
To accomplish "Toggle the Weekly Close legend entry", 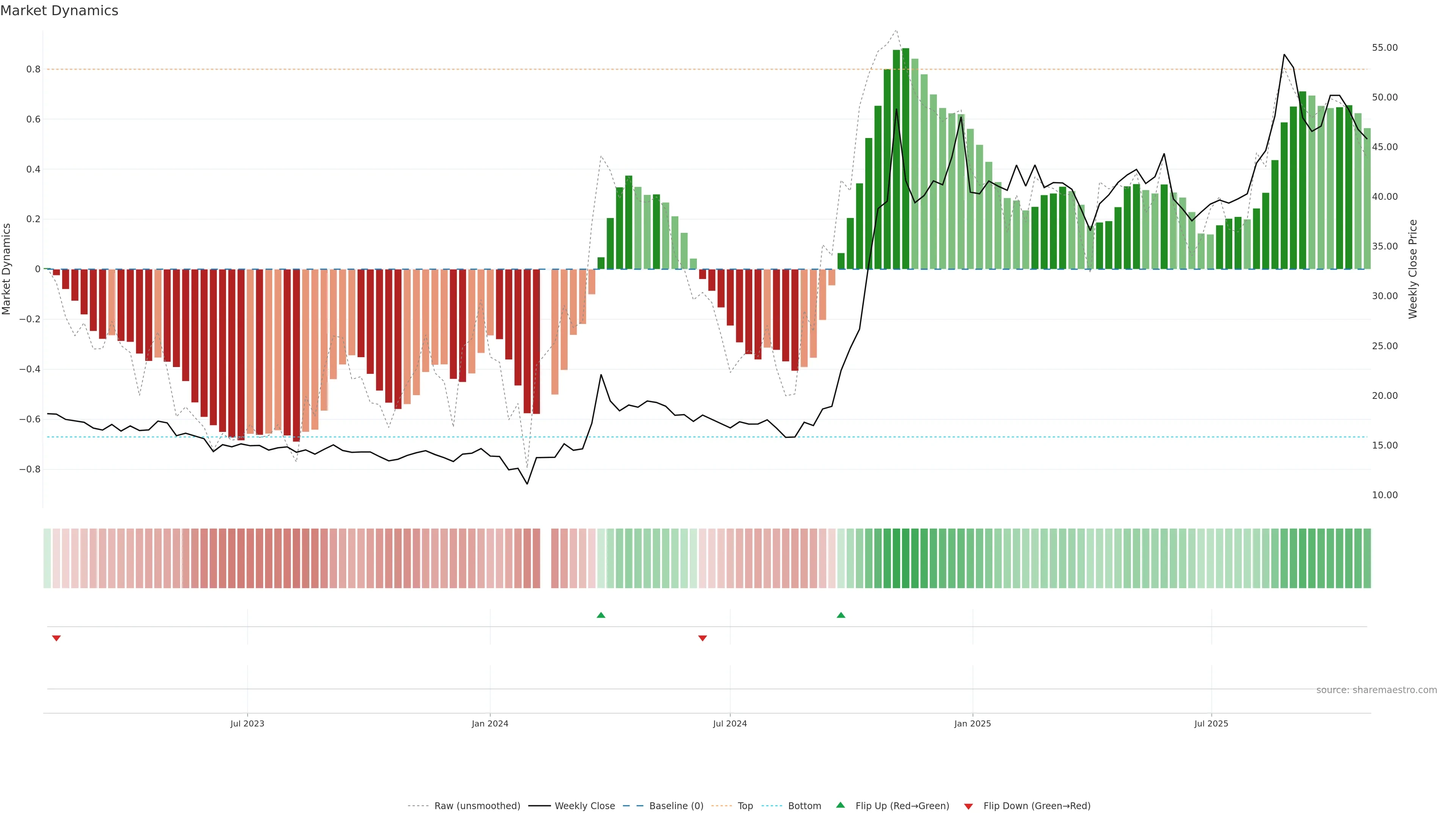I will (x=584, y=806).
